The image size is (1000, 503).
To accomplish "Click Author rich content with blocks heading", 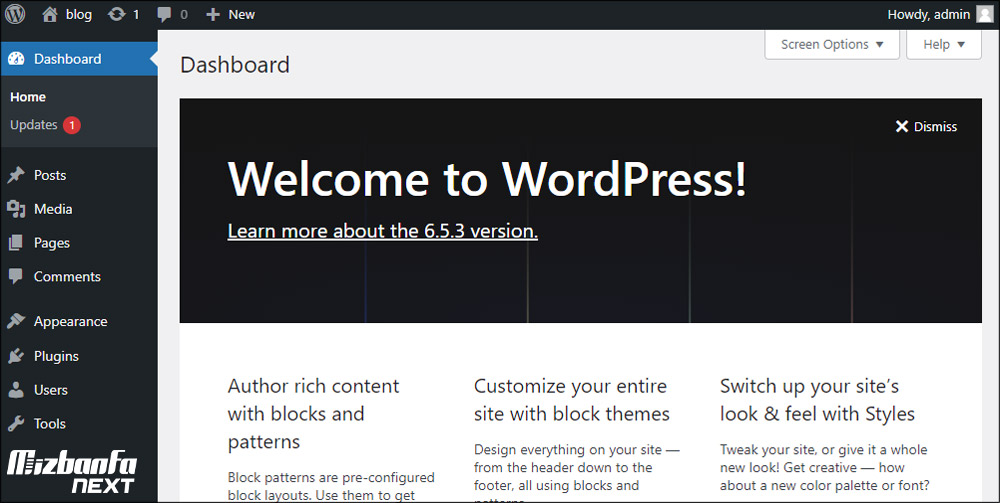I will coord(313,414).
